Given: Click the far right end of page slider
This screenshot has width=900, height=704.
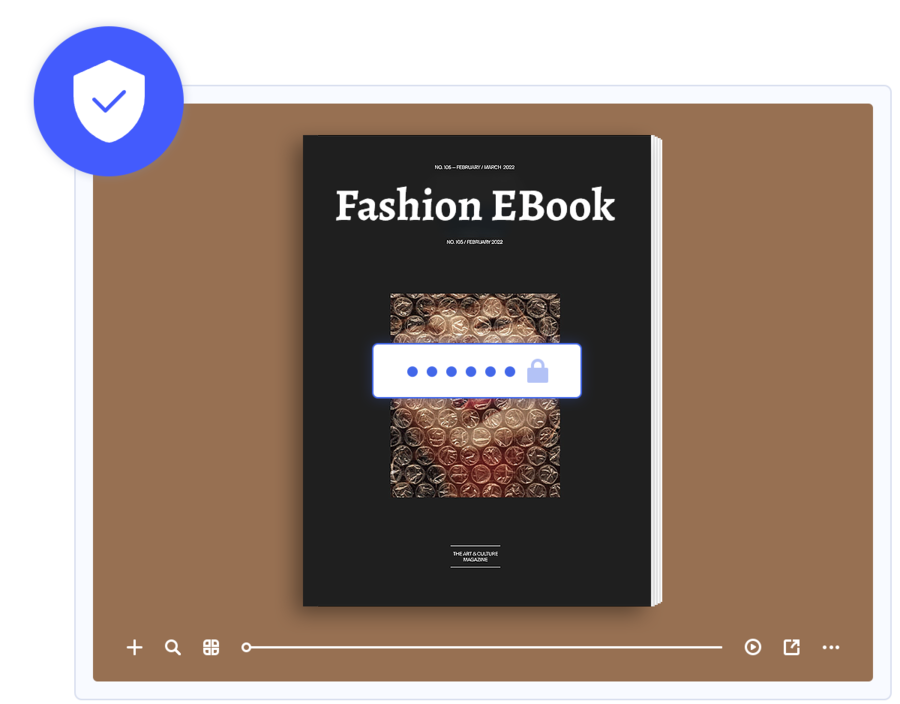Looking at the screenshot, I should click(x=719, y=647).
